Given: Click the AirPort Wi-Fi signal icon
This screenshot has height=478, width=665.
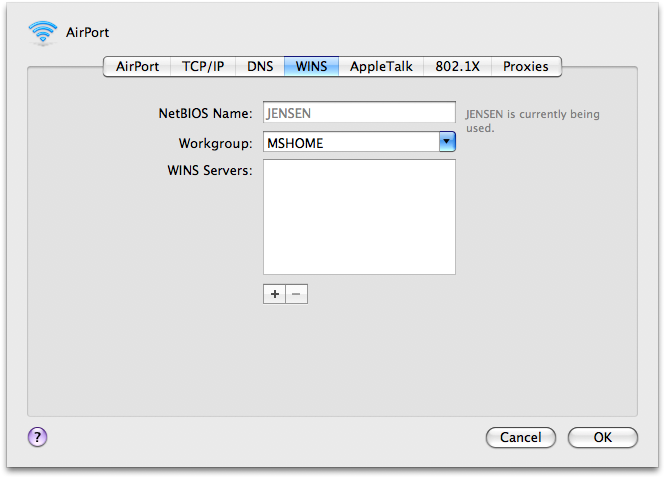Looking at the screenshot, I should pos(44,33).
